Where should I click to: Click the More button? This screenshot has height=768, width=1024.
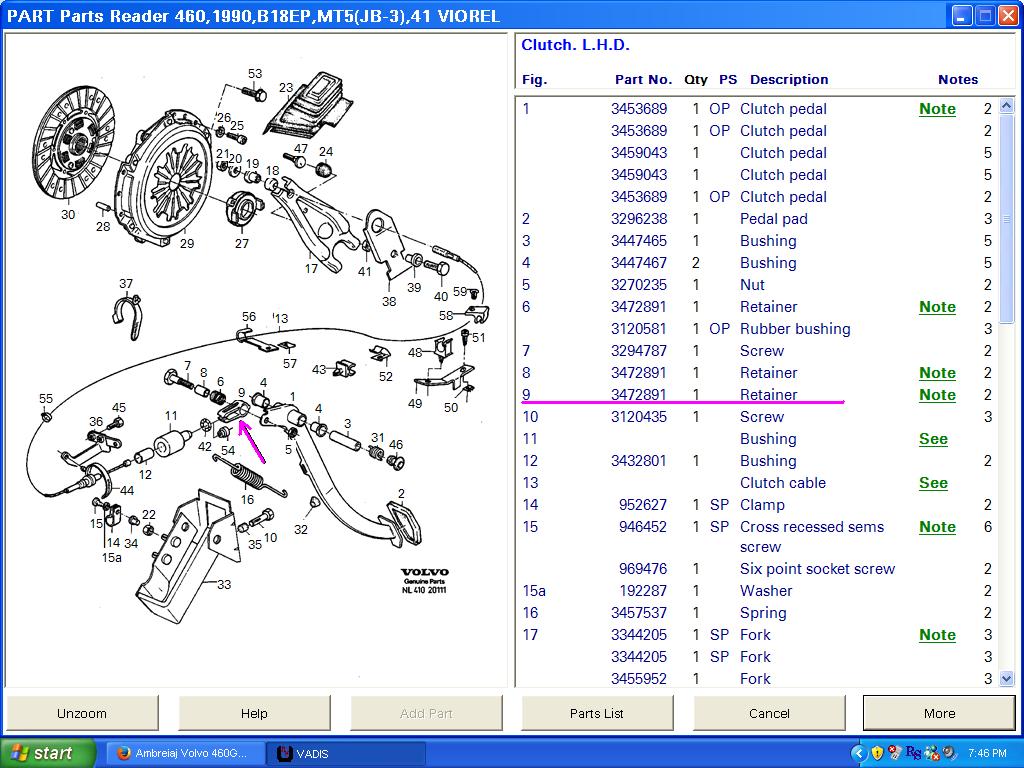939,712
